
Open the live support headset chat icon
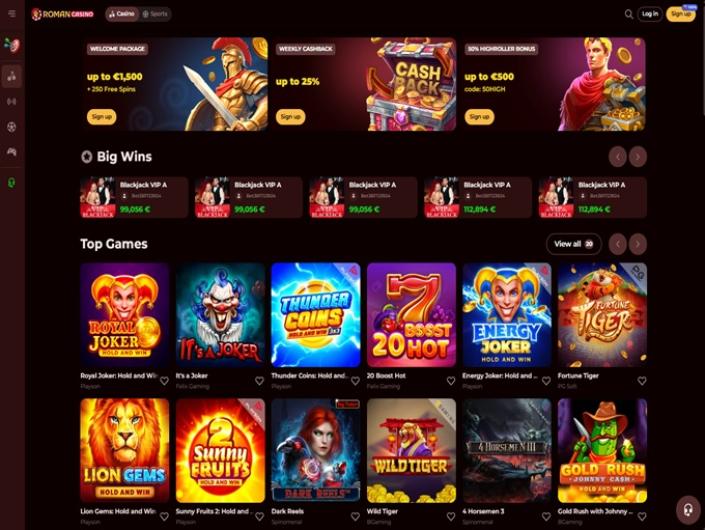pos(688,510)
